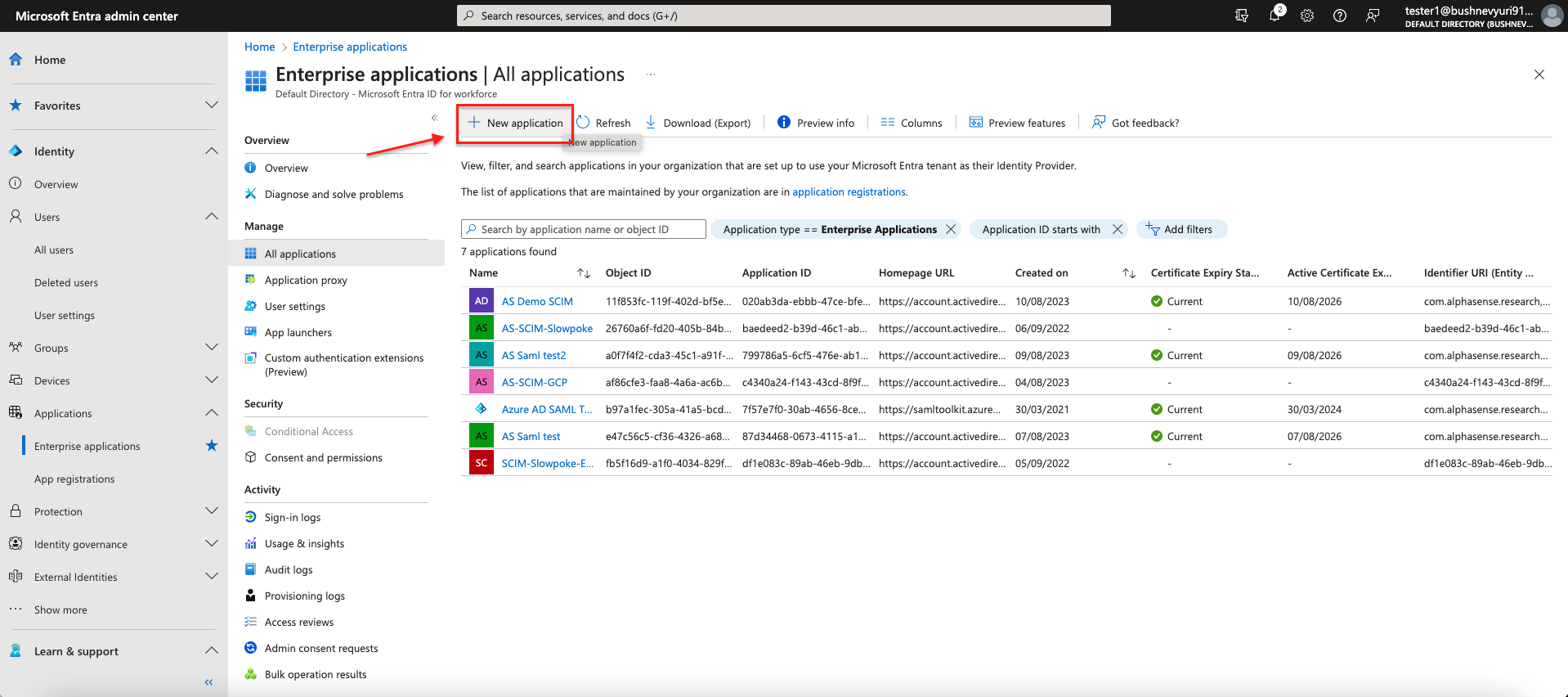Collapse the left navigation sidebar
This screenshot has width=1568, height=697.
[x=208, y=682]
